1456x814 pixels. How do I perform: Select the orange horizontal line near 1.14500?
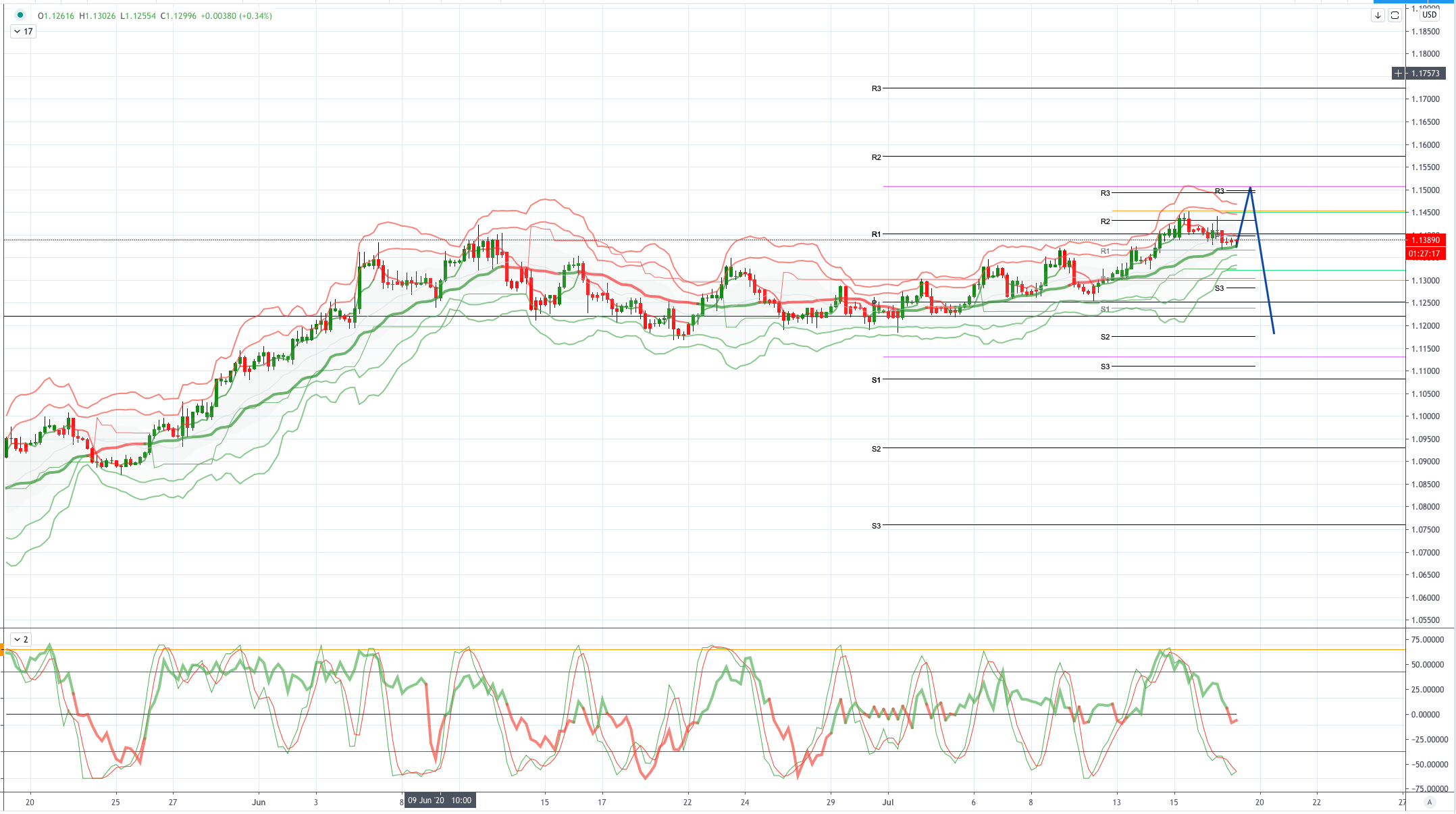pos(1259,211)
